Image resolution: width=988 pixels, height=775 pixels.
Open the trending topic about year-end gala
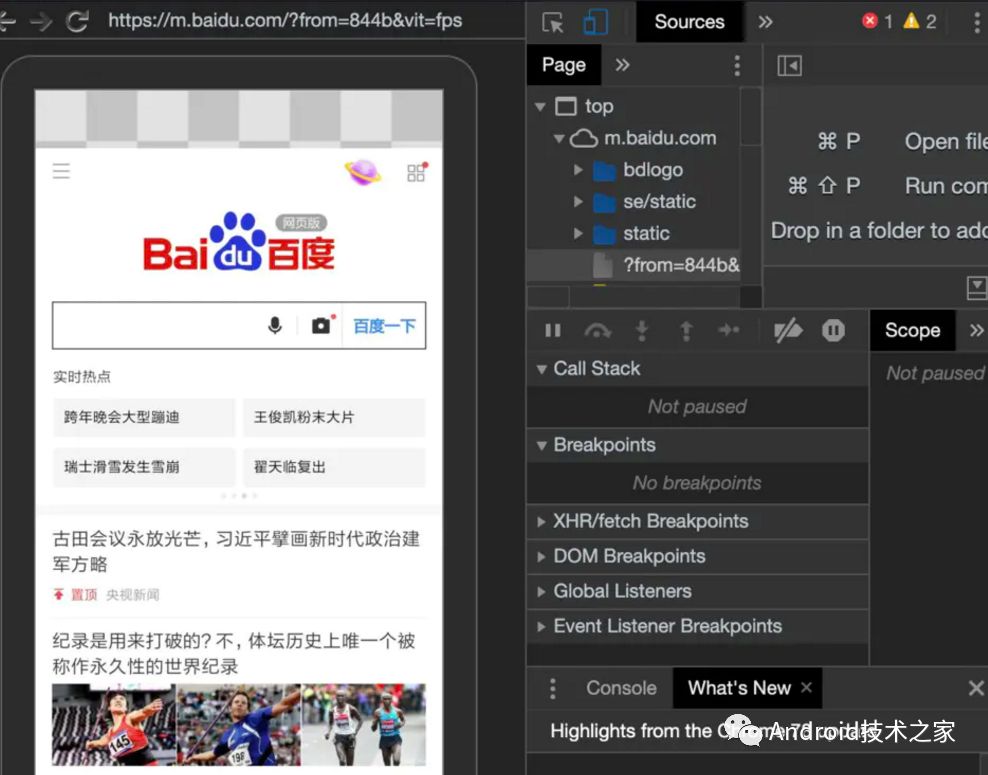point(143,417)
